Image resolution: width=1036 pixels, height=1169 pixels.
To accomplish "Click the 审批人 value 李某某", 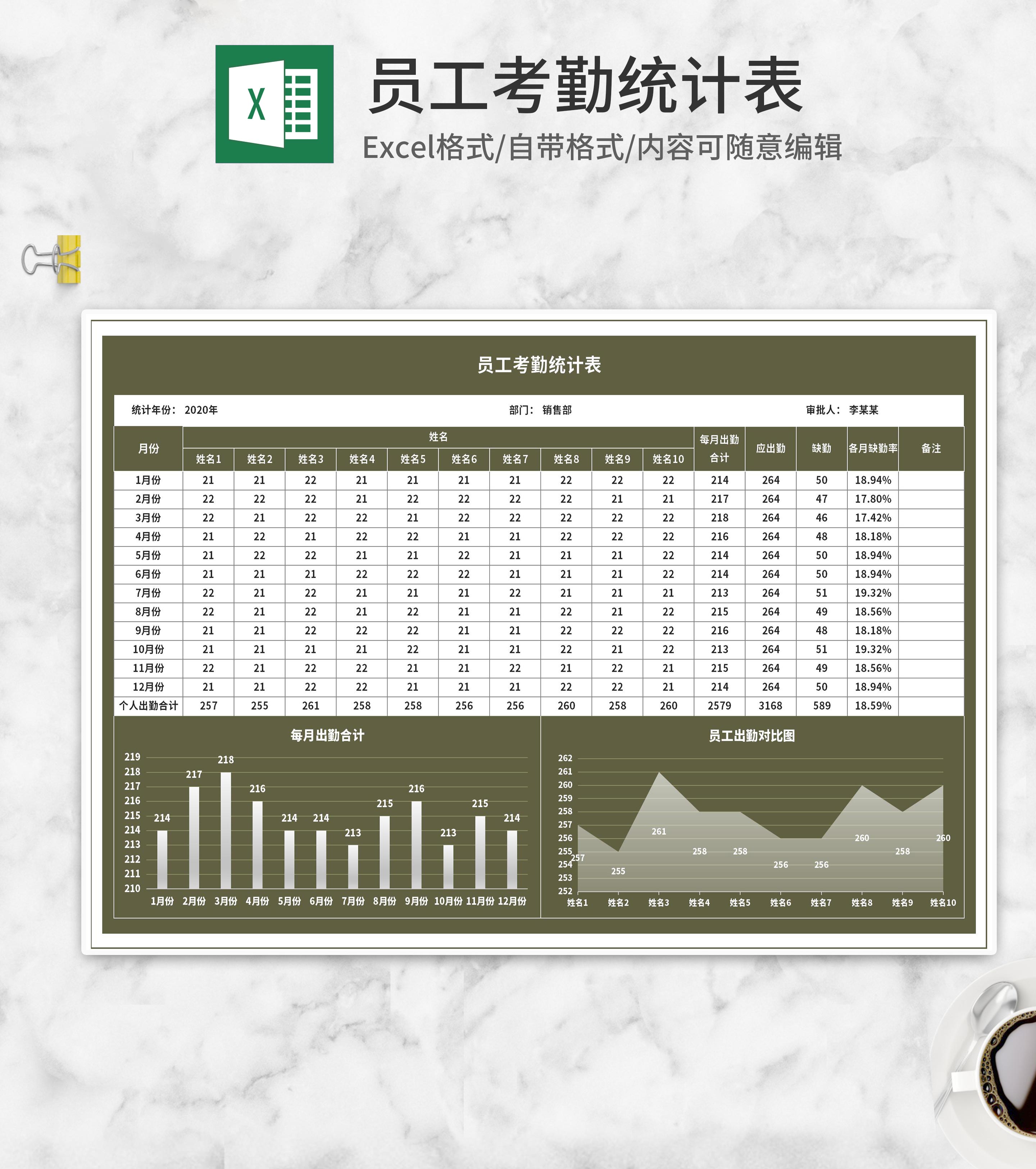I will coord(863,410).
